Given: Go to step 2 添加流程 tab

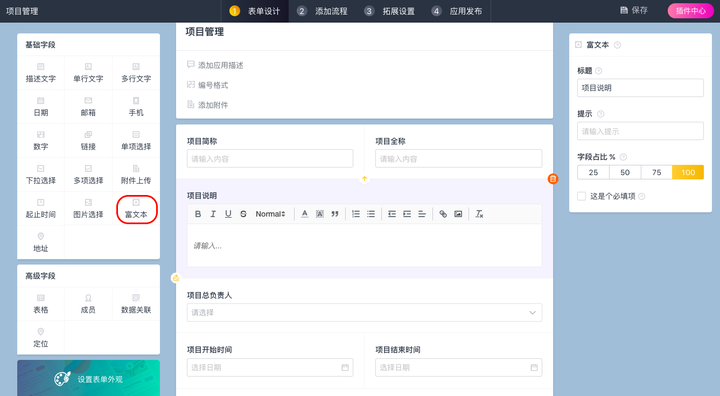Looking at the screenshot, I should 322,11.
